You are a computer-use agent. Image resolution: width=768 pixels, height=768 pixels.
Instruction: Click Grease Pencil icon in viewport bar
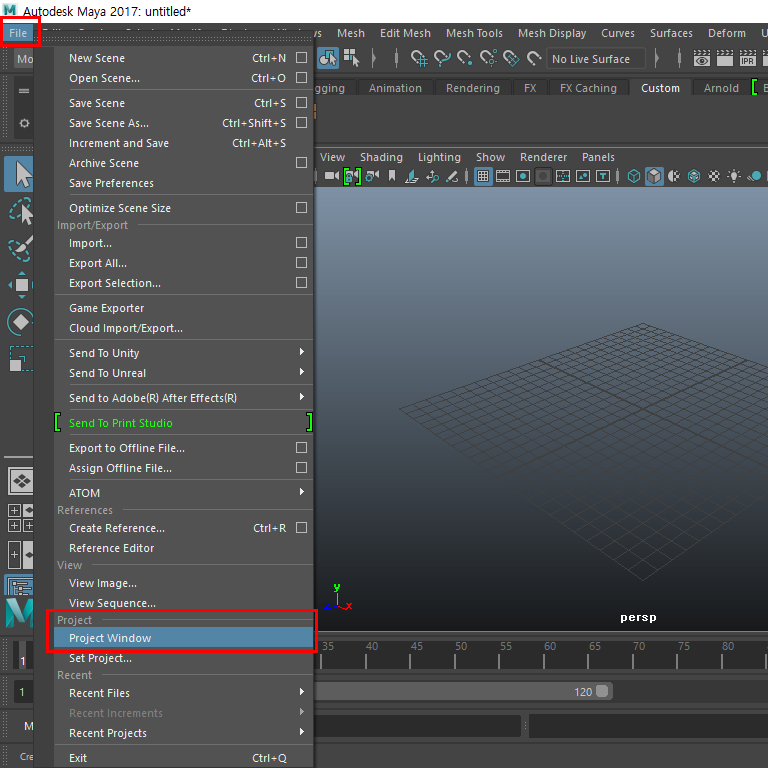(x=452, y=176)
